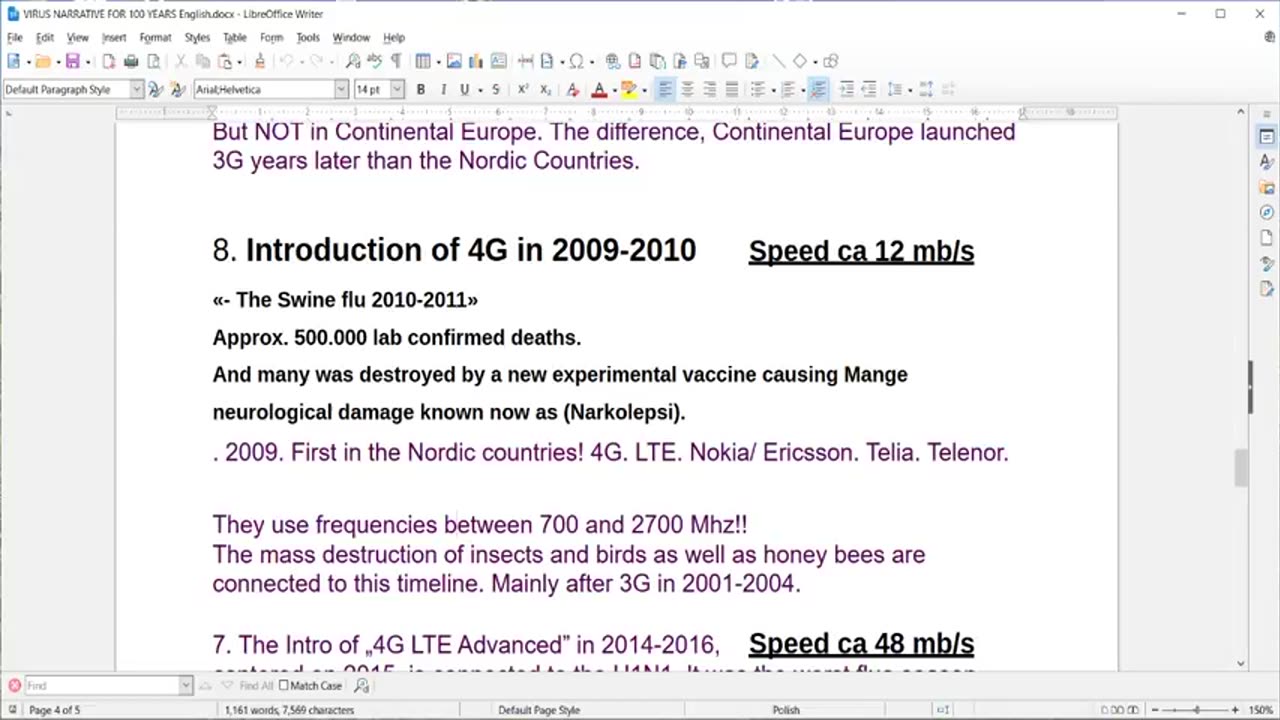Toggle track changes recording icon
Screen dimensions: 1280x720
751,61
